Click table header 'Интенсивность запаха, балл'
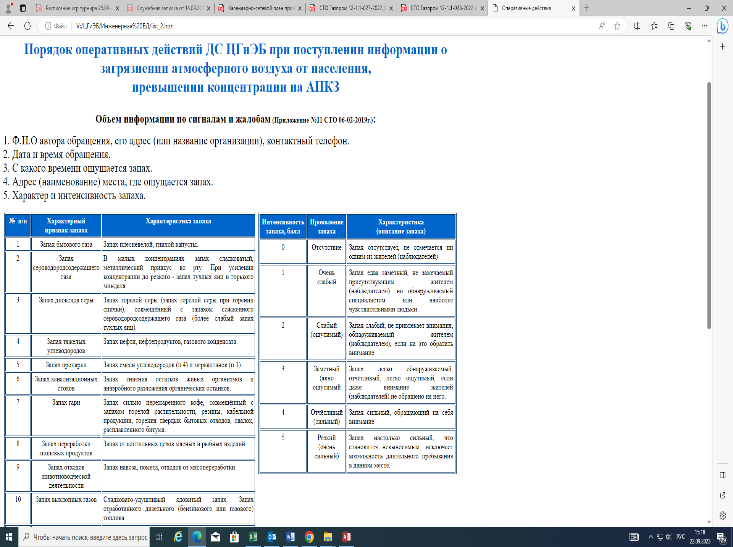This screenshot has width=733, height=547. pos(282,226)
